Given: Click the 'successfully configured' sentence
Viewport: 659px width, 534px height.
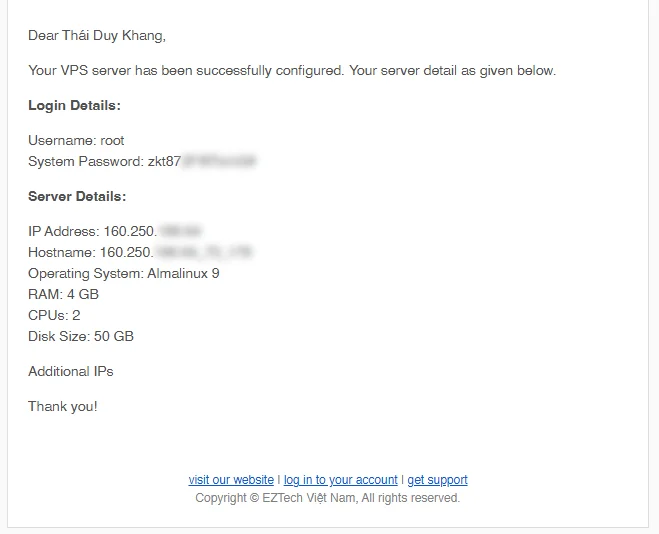Looking at the screenshot, I should pos(292,70).
